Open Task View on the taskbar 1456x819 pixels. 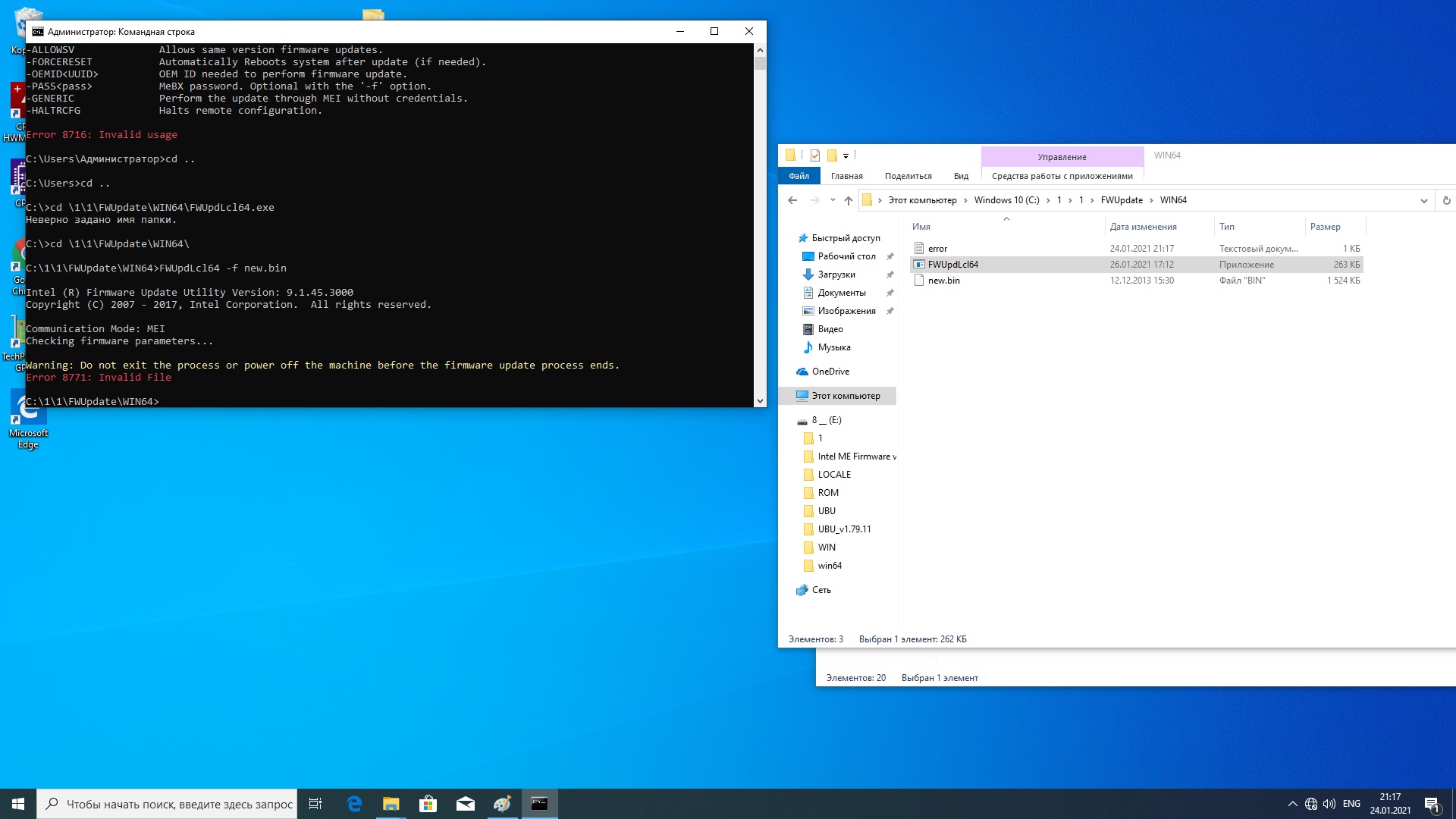[x=315, y=804]
